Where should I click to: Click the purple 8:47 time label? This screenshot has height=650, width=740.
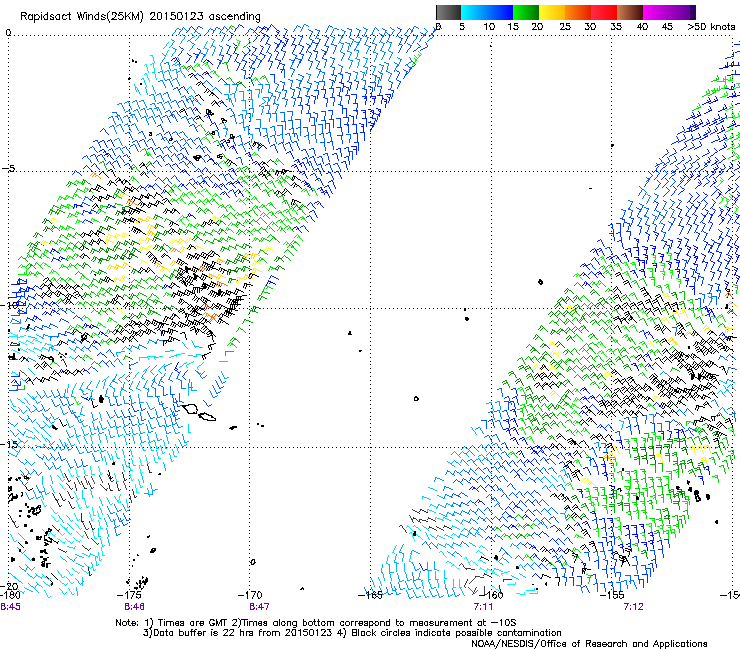click(259, 607)
